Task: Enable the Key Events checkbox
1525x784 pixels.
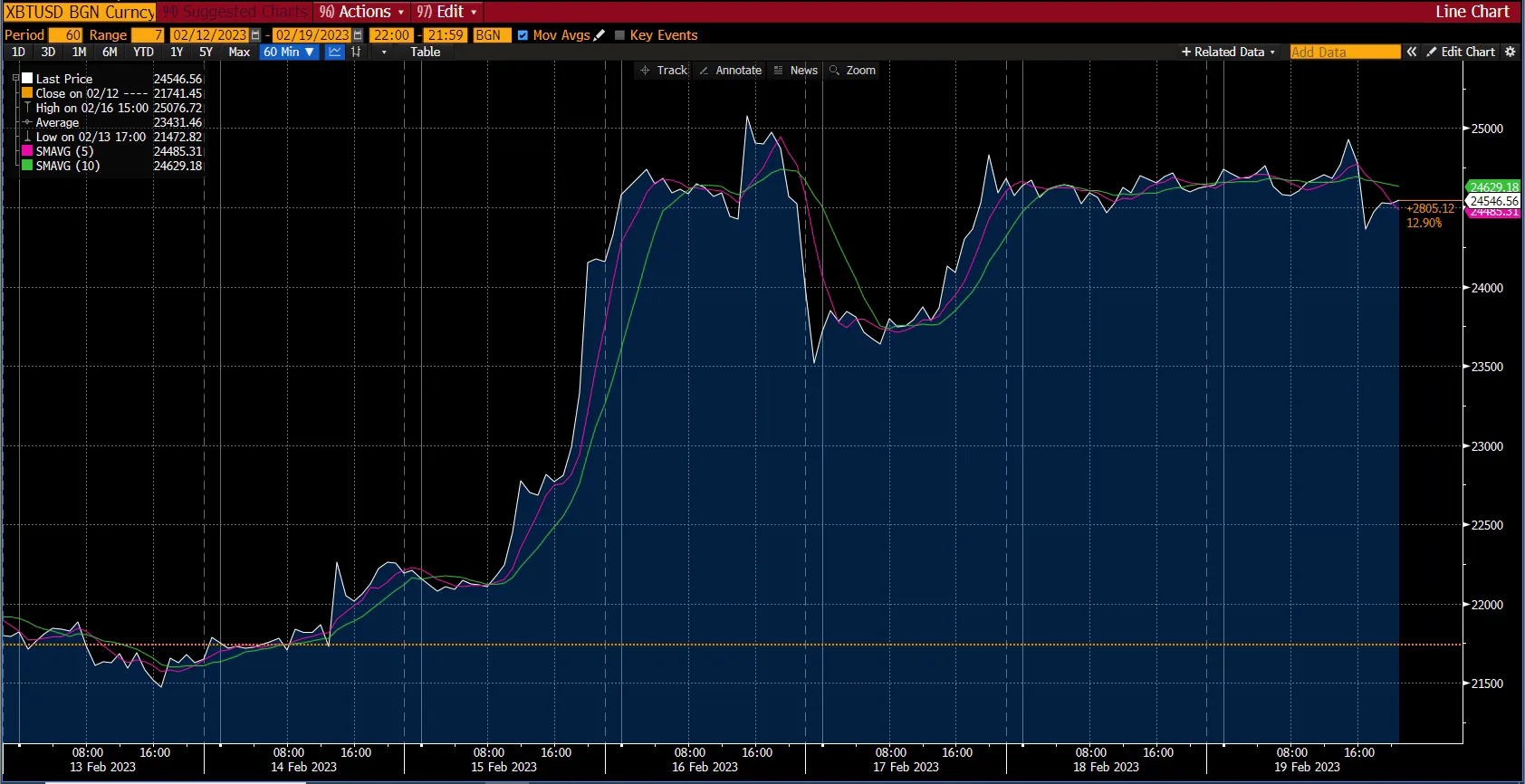Action: point(619,35)
